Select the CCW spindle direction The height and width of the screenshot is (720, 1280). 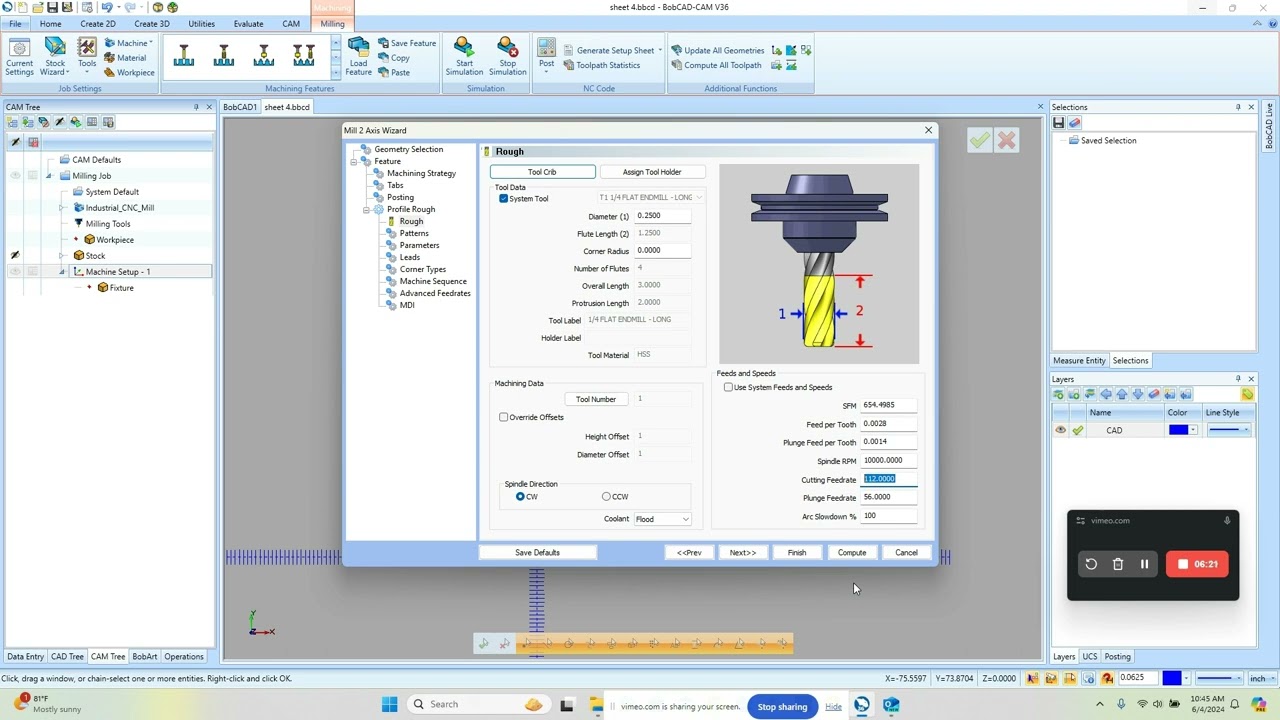[x=606, y=496]
